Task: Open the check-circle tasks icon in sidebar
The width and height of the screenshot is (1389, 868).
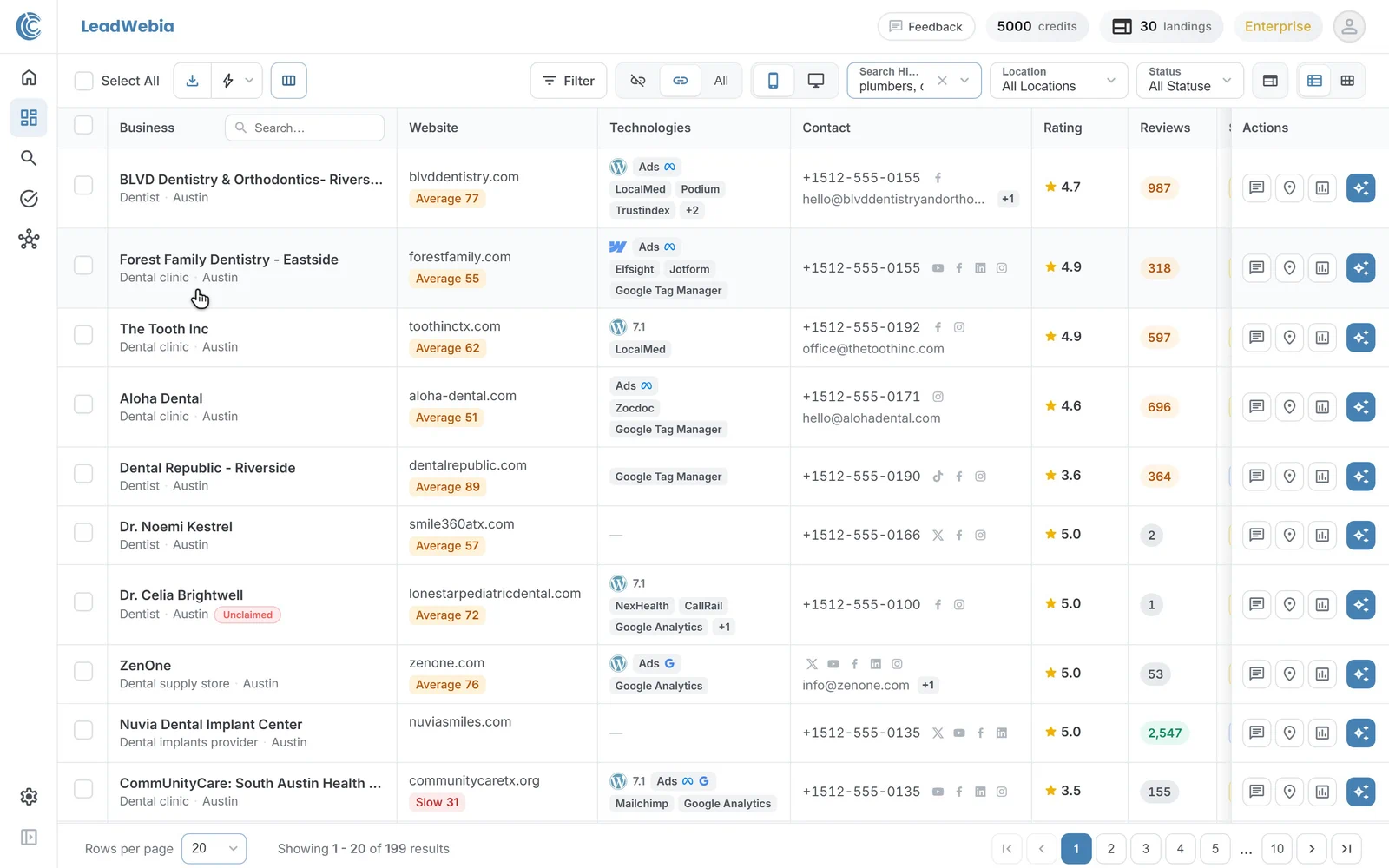Action: coord(29,199)
